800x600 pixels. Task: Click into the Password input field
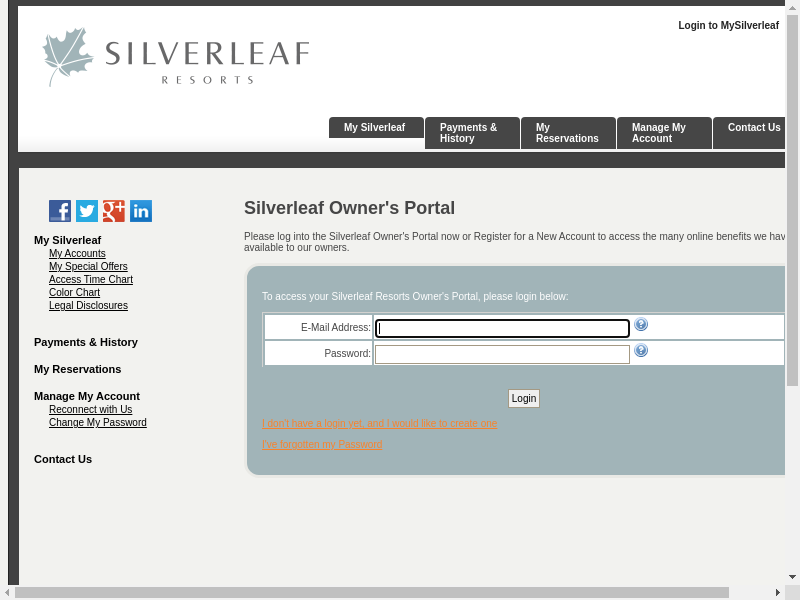(502, 354)
